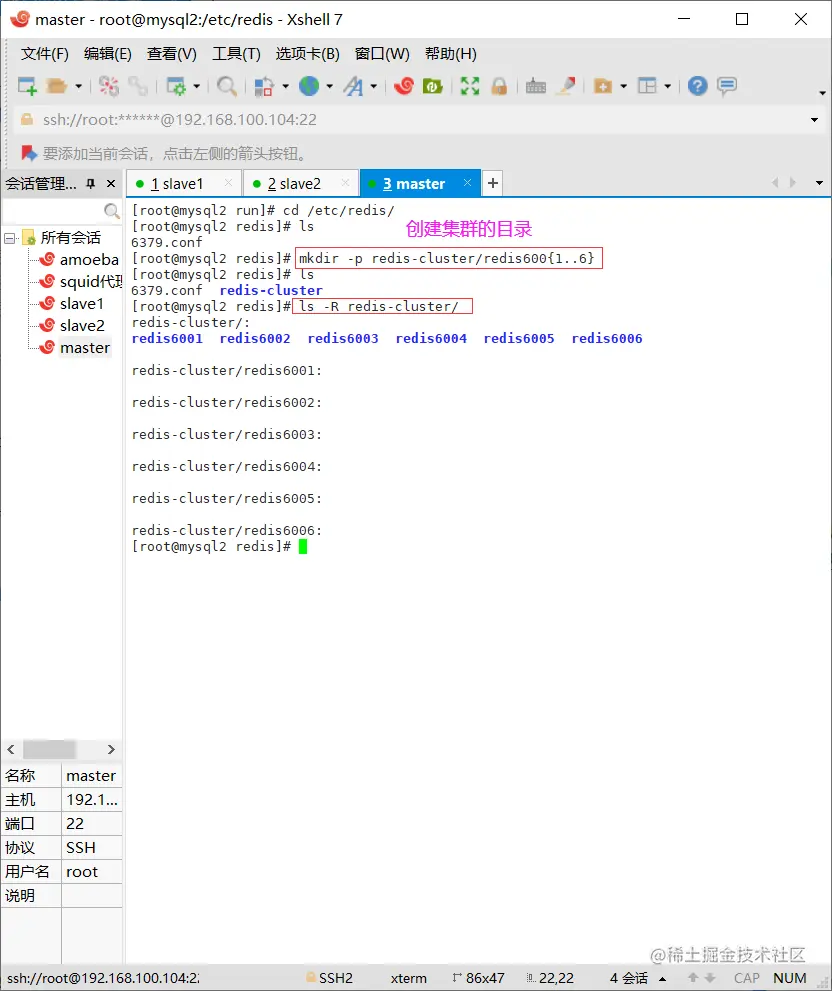The width and height of the screenshot is (832, 991).
Task: Open the 文件(F) menu
Action: click(45, 54)
